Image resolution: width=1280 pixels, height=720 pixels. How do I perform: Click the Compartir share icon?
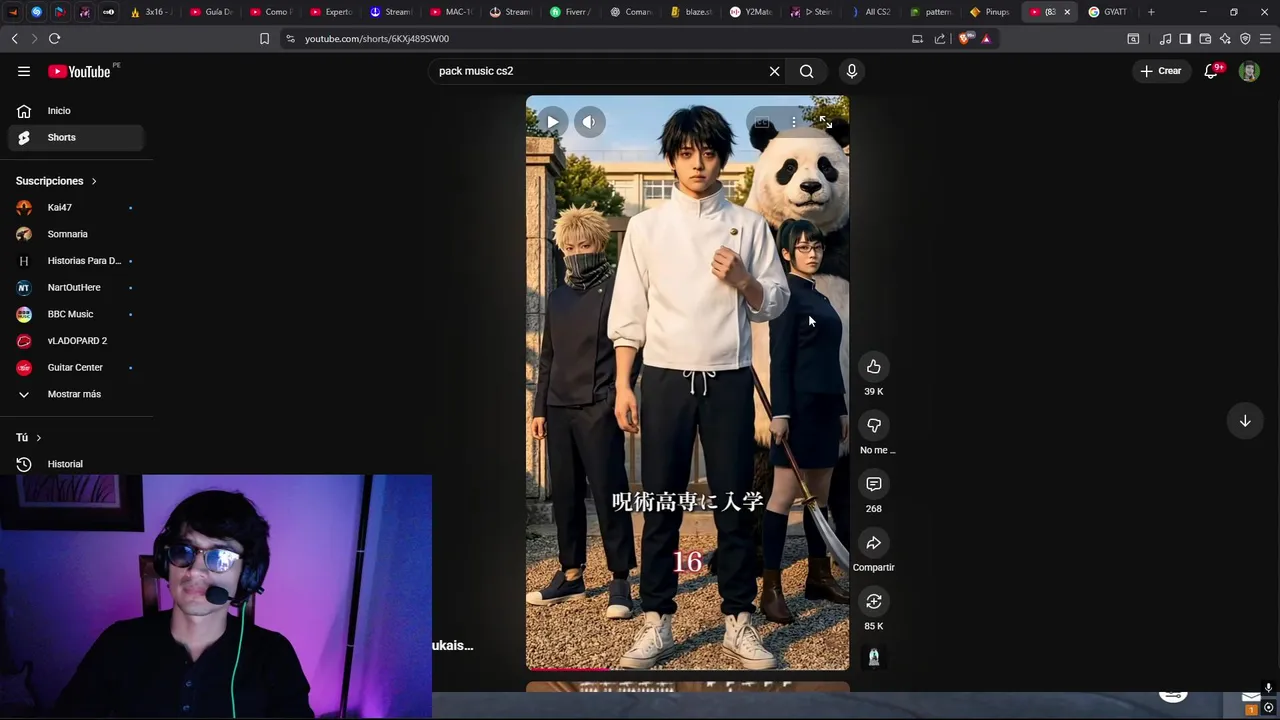(873, 543)
